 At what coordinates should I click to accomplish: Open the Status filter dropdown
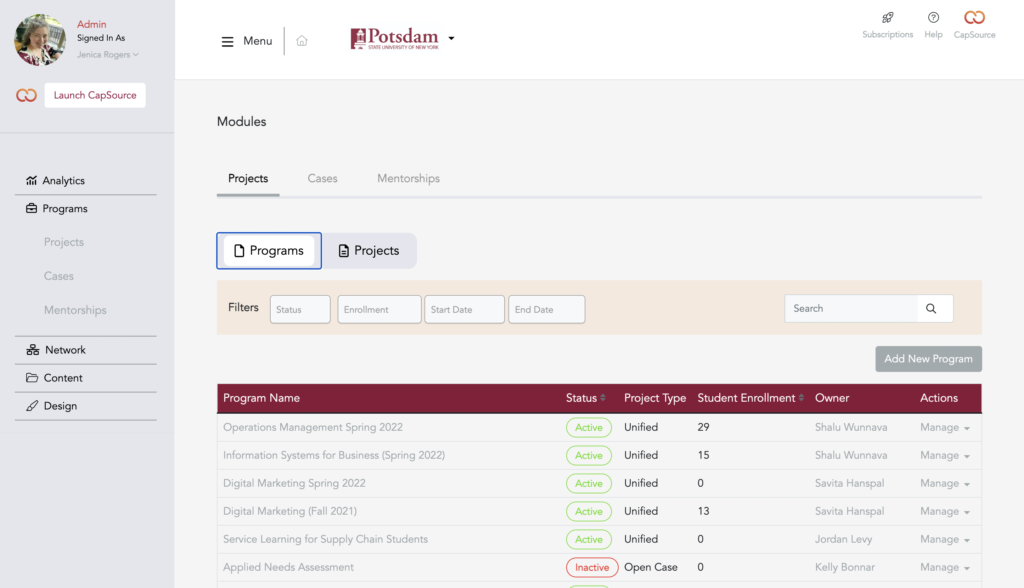click(x=300, y=310)
